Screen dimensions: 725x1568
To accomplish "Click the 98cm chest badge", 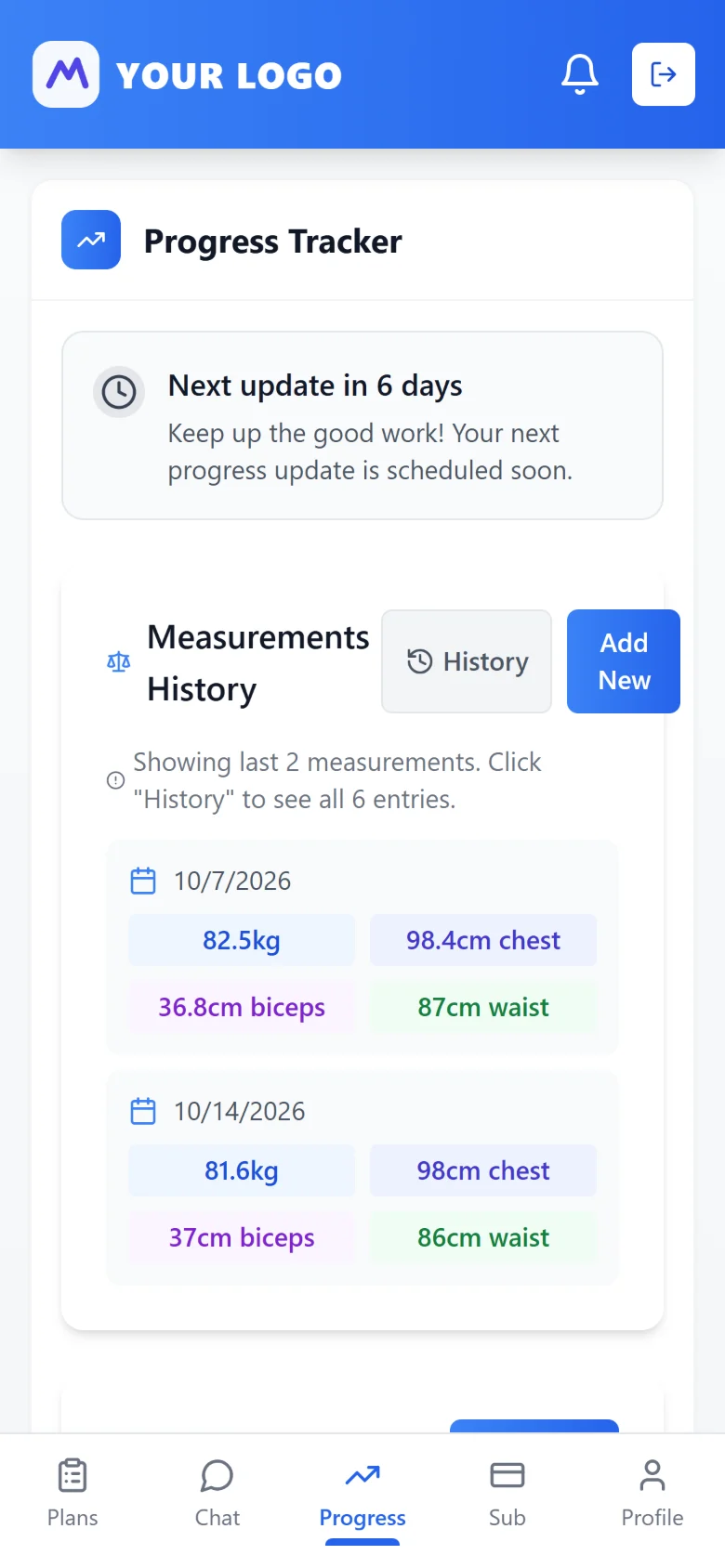I will 483,1170.
